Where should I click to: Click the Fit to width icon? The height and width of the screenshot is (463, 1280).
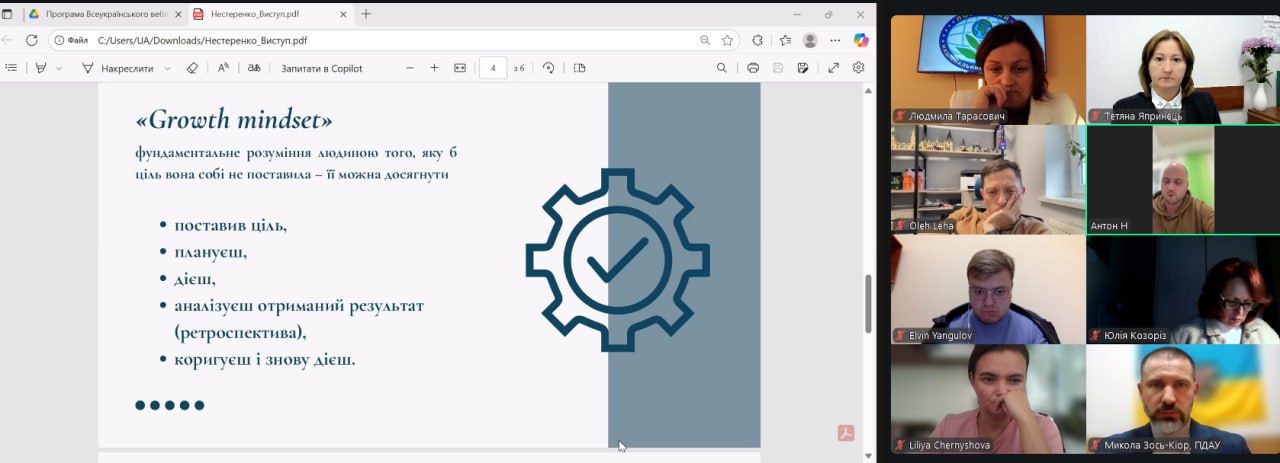click(460, 68)
